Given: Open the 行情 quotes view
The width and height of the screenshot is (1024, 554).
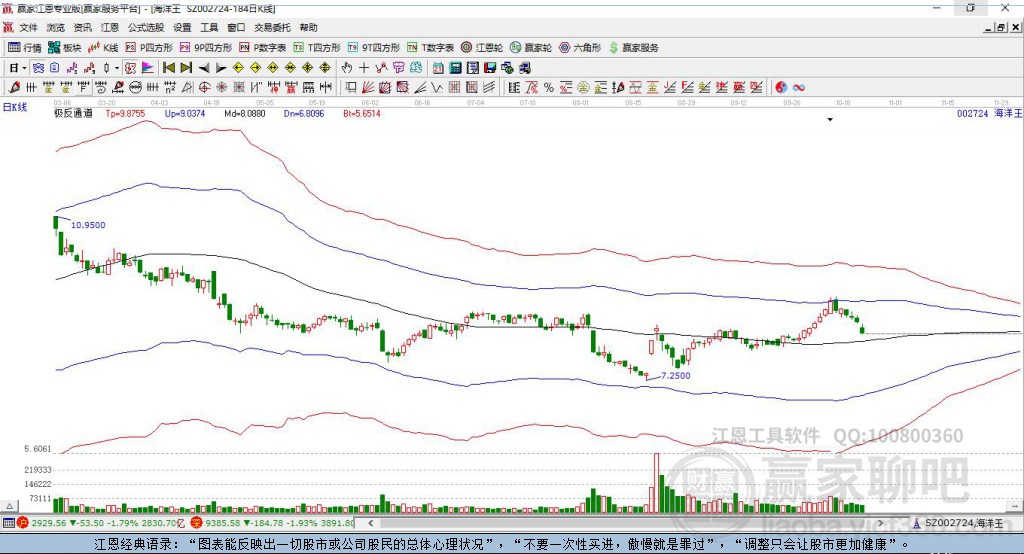Looking at the screenshot, I should tap(24, 48).
